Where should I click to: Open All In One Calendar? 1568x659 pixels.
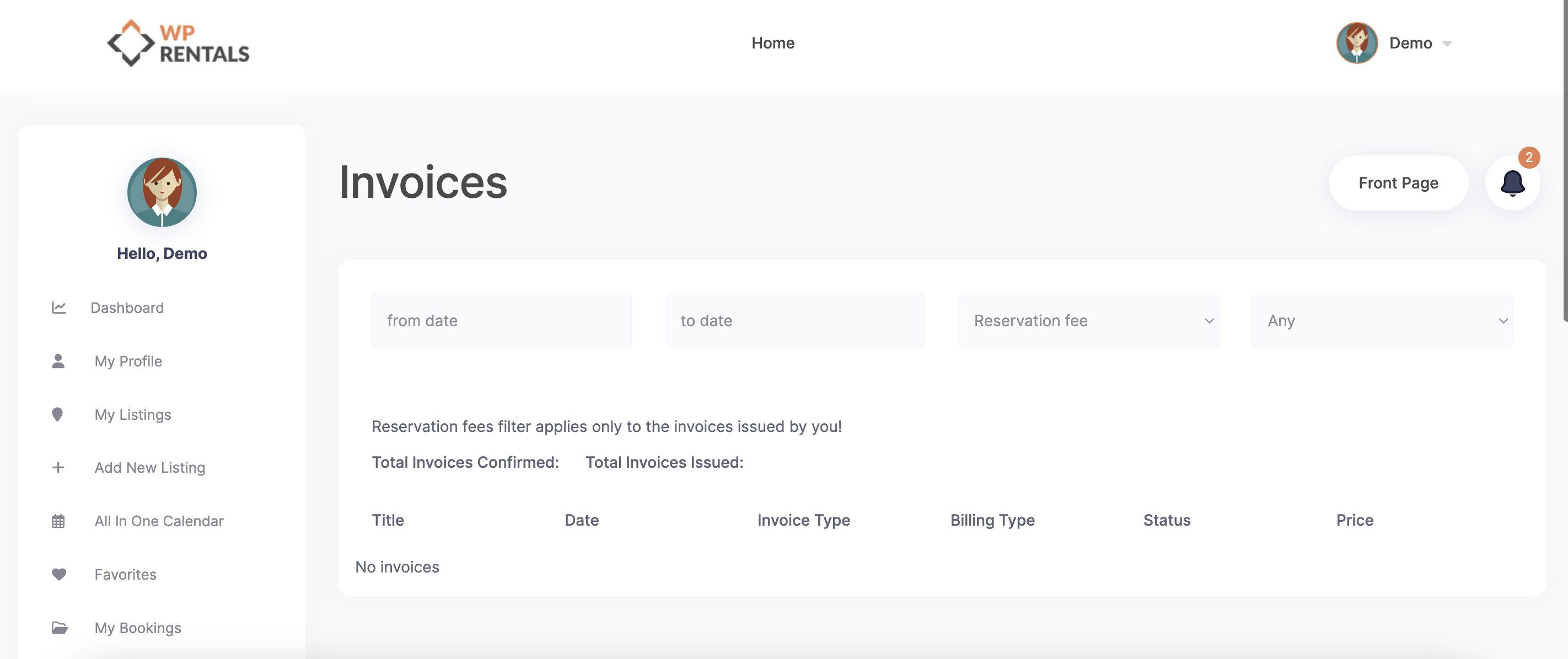[x=159, y=521]
